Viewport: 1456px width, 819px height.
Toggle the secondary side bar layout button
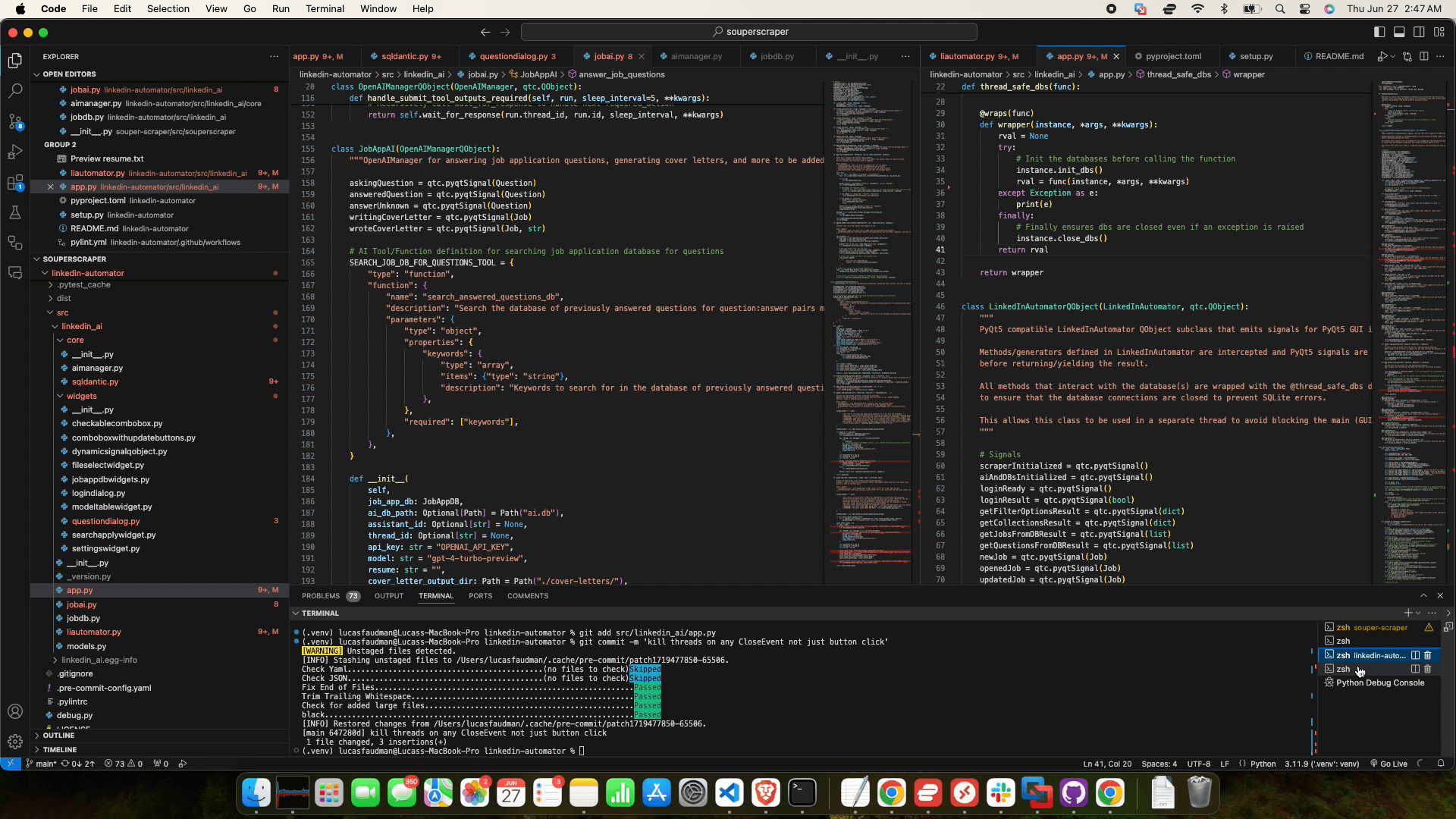point(1419,32)
